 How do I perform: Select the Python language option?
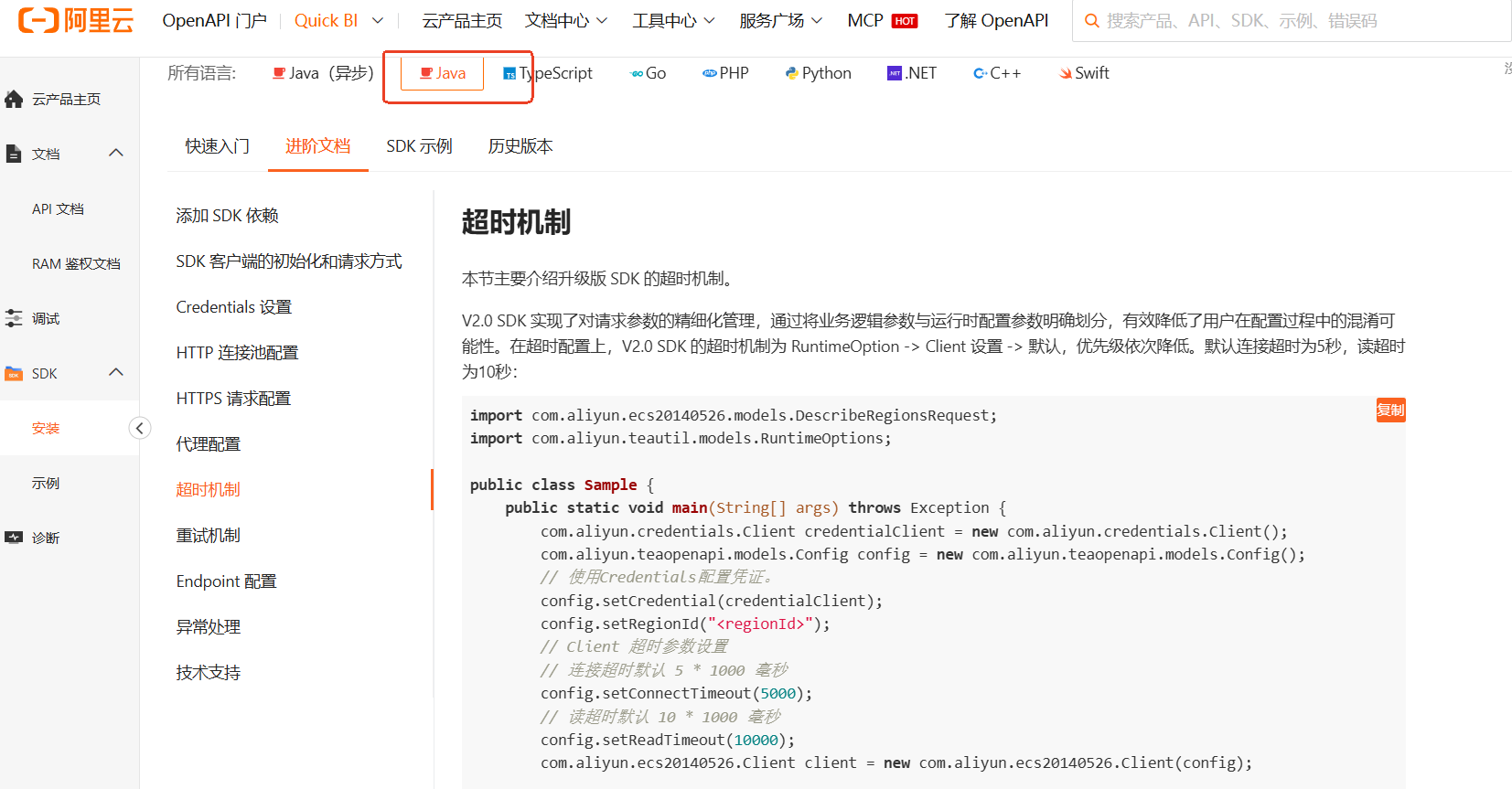pyautogui.click(x=818, y=73)
